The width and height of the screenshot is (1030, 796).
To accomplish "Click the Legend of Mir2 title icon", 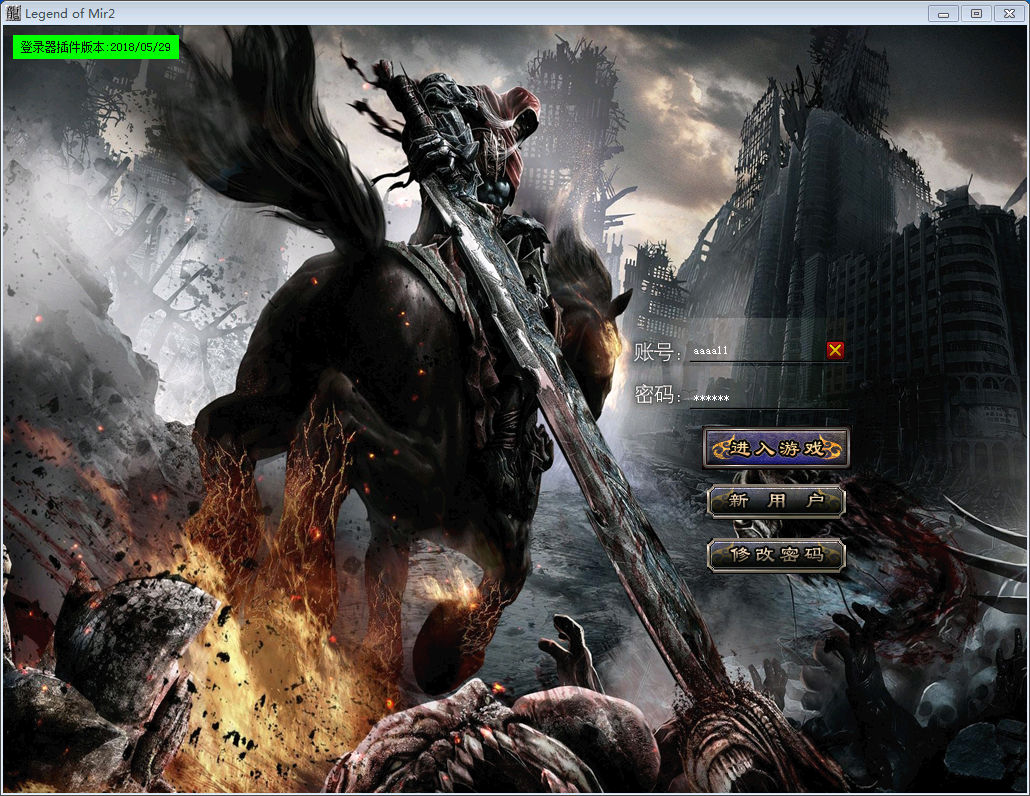I will [12, 13].
